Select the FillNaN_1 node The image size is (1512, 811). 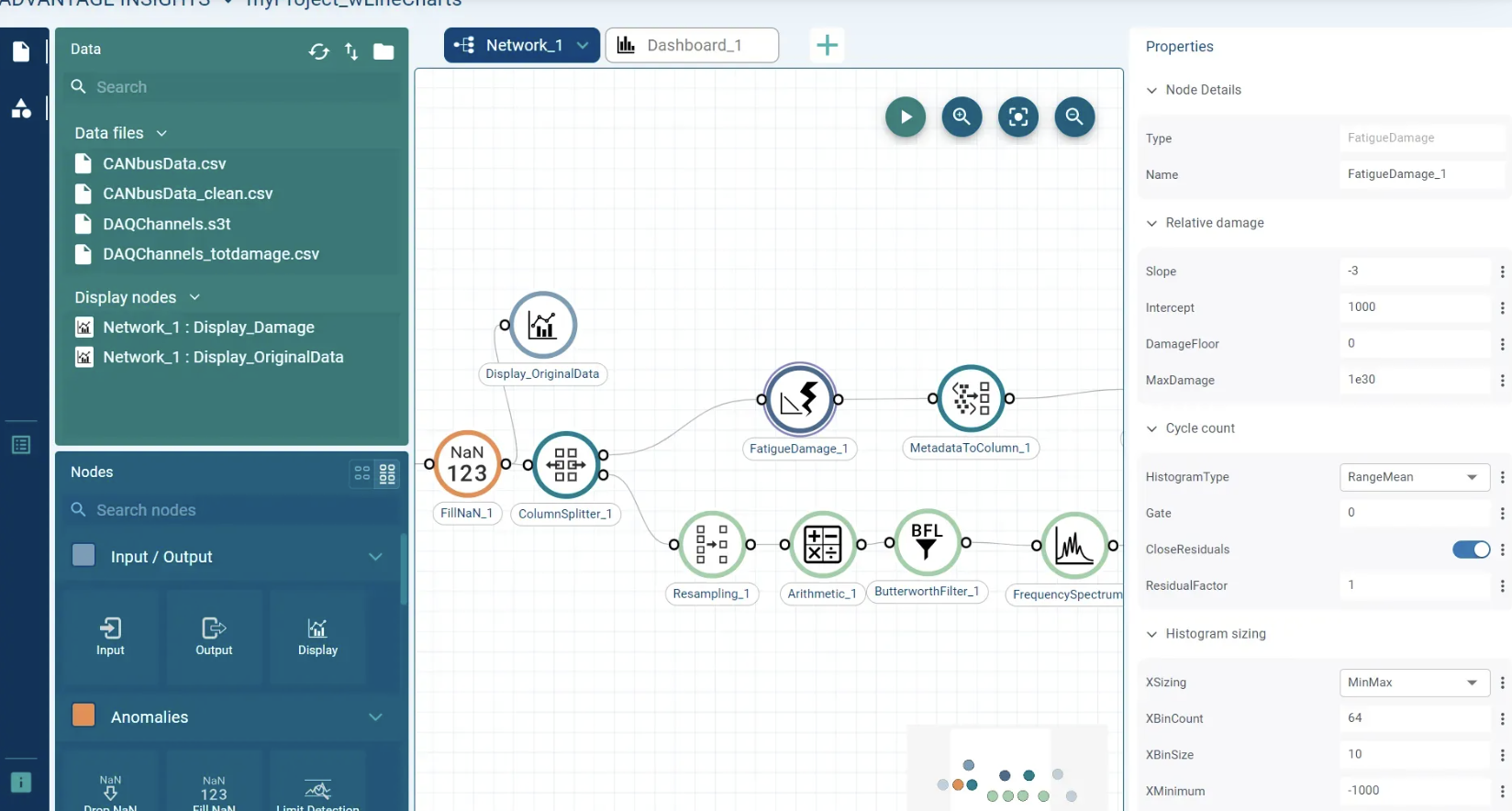pyautogui.click(x=467, y=464)
